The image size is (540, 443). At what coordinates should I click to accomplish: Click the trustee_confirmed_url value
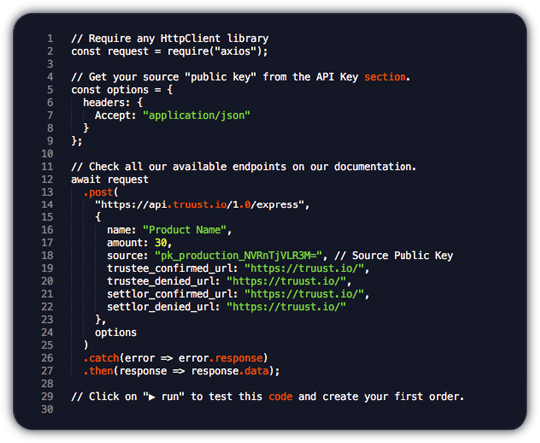[x=304, y=268]
